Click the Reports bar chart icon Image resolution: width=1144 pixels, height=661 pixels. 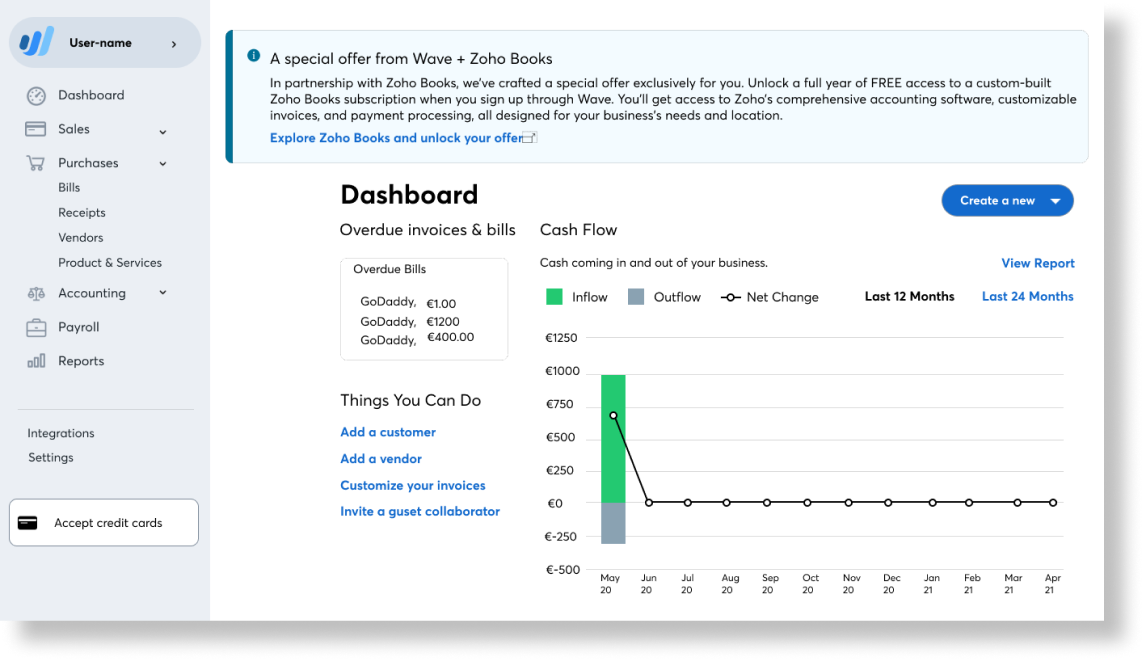click(x=36, y=361)
